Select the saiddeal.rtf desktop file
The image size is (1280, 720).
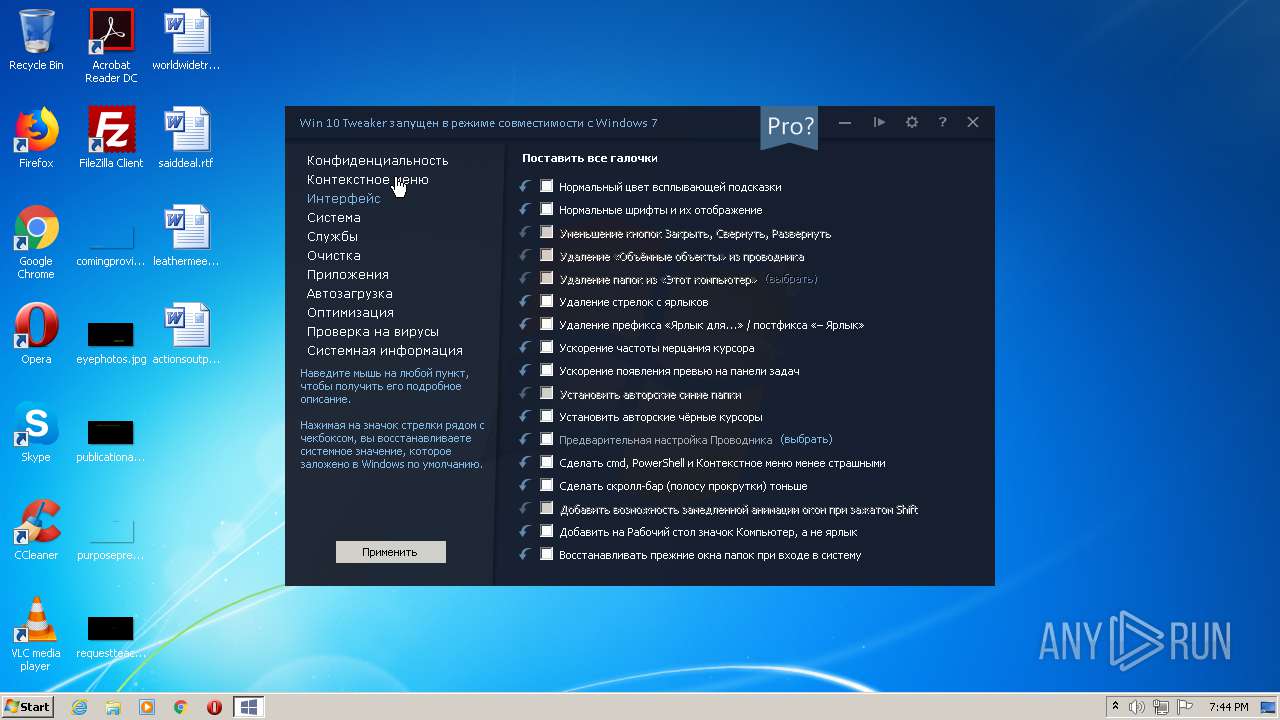186,138
